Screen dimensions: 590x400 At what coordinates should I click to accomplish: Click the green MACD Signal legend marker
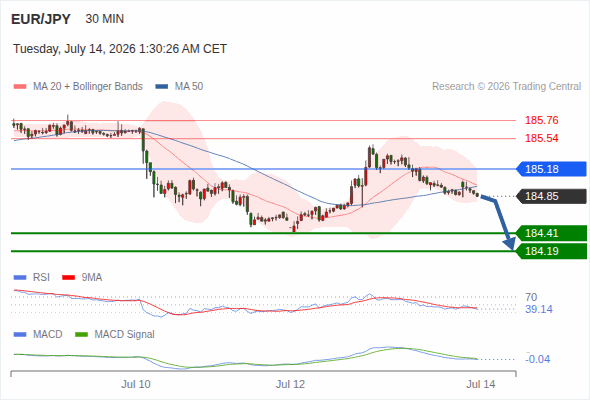pos(81,335)
